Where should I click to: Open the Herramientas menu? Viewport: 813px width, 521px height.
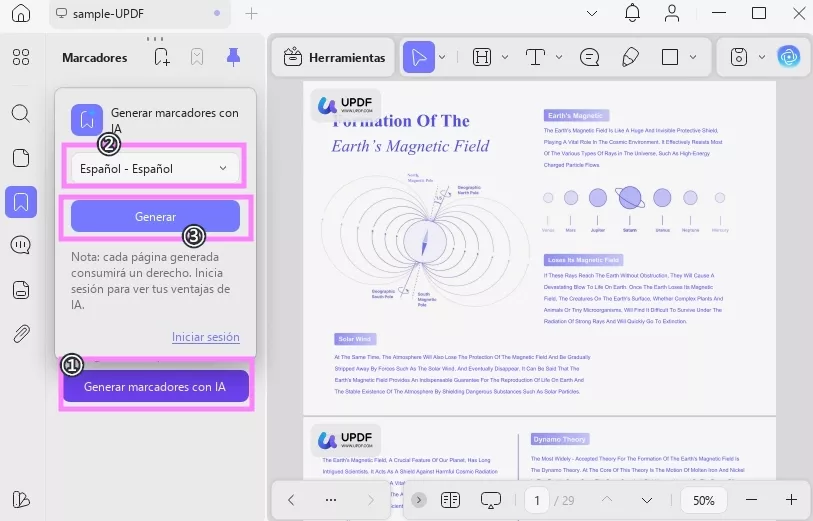(x=334, y=58)
